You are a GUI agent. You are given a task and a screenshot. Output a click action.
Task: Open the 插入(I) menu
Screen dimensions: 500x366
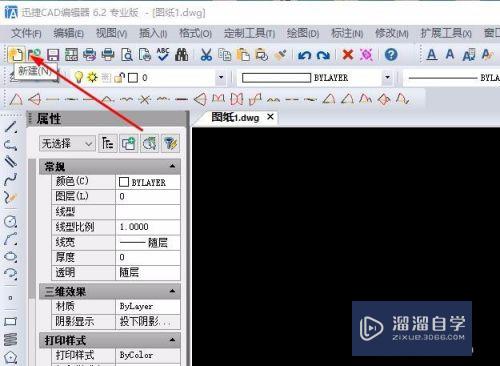(x=153, y=33)
